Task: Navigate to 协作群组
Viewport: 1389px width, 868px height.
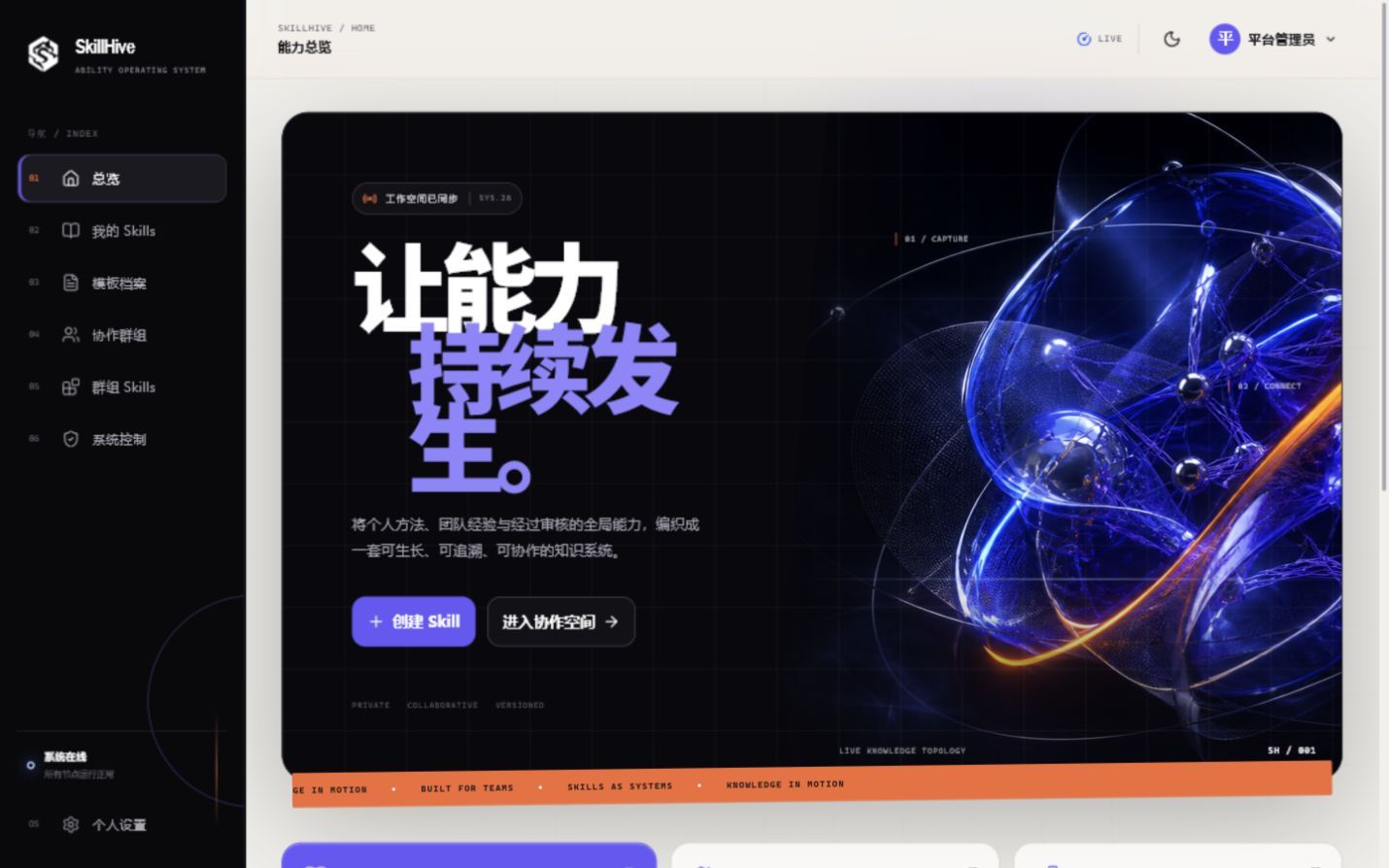Action: 122,334
